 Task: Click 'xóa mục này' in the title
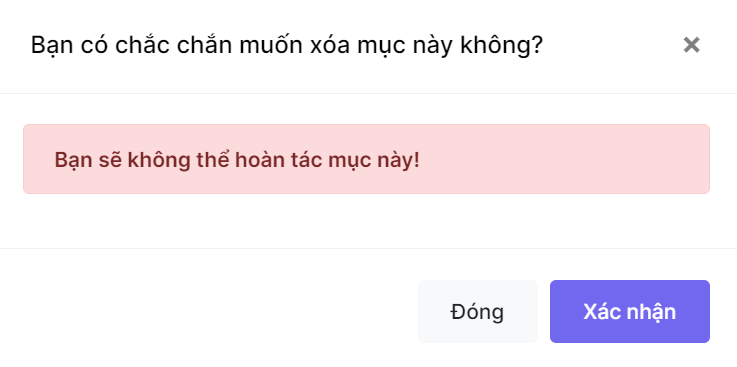point(382,46)
